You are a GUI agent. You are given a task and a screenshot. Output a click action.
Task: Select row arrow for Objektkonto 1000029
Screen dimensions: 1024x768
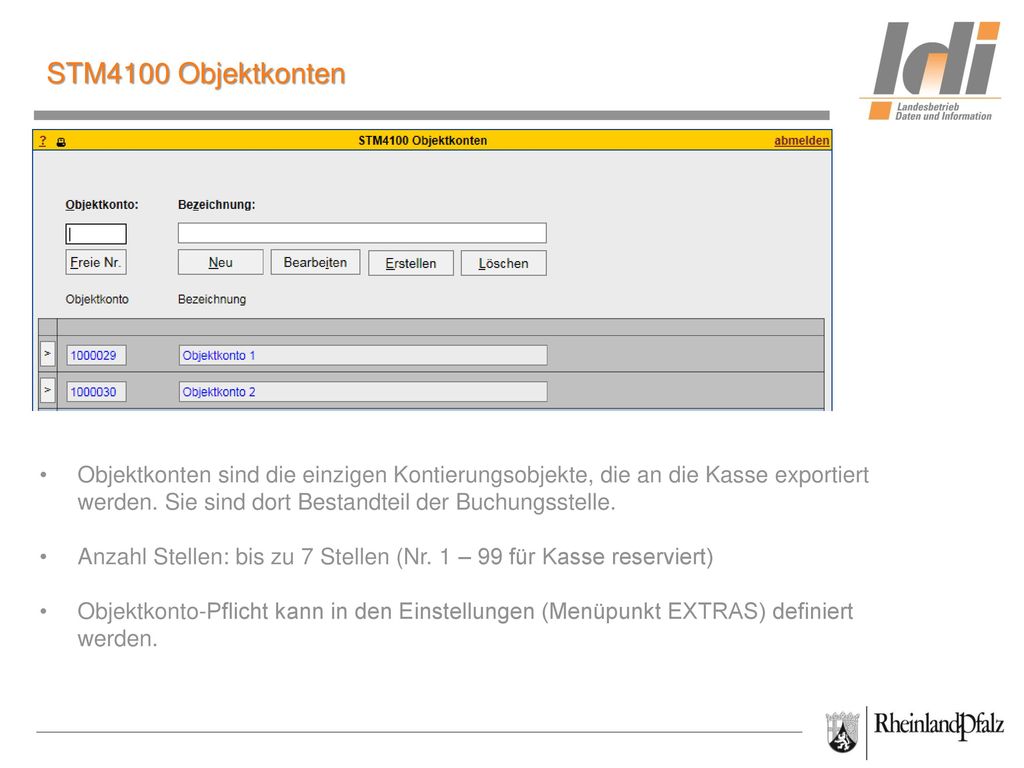(48, 353)
